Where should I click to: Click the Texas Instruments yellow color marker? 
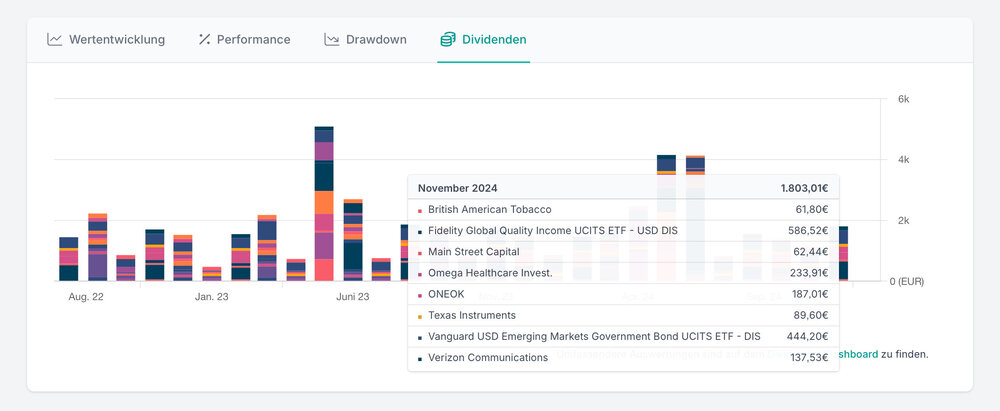point(420,316)
